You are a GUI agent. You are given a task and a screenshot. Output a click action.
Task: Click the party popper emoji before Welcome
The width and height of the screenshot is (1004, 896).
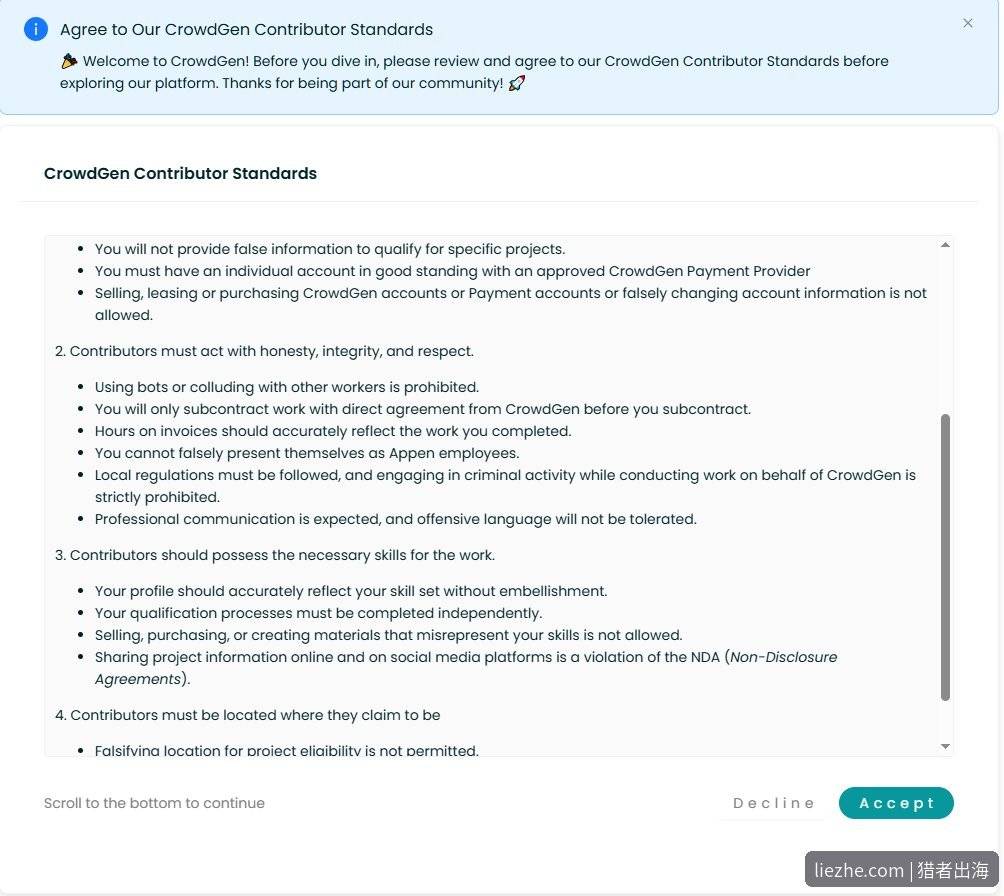(x=69, y=61)
